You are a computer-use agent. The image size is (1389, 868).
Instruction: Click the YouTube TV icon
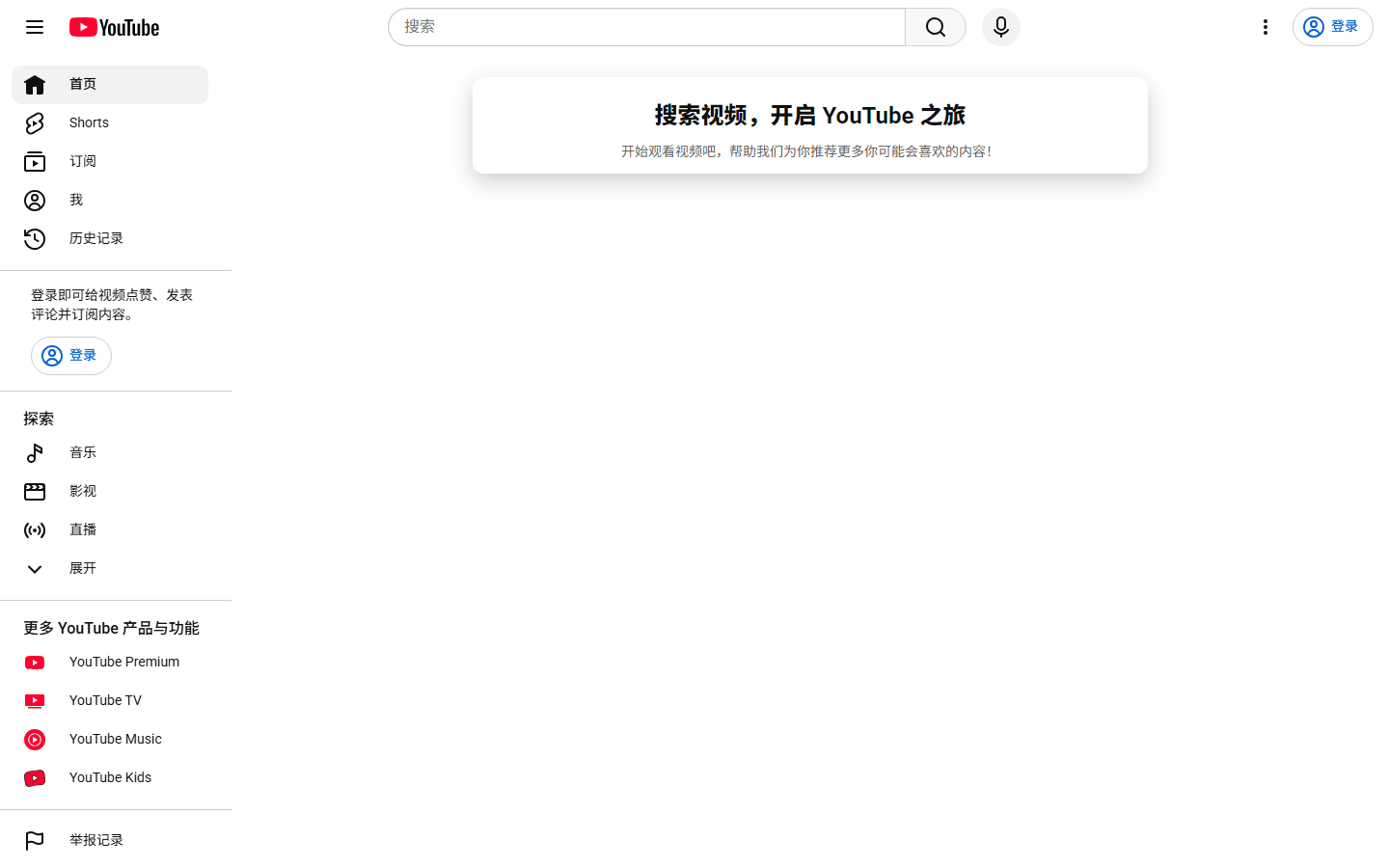(x=35, y=701)
